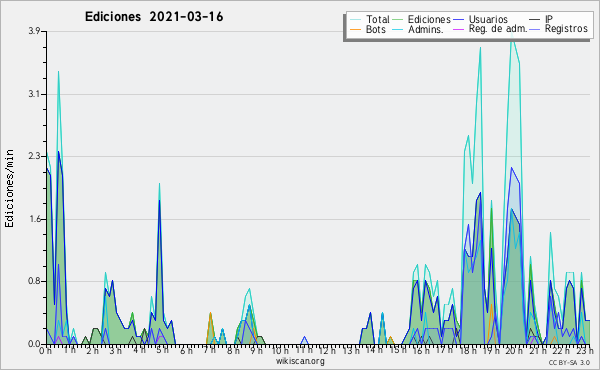
Task: Click the Ediciones/min axis title
Action: [9, 188]
